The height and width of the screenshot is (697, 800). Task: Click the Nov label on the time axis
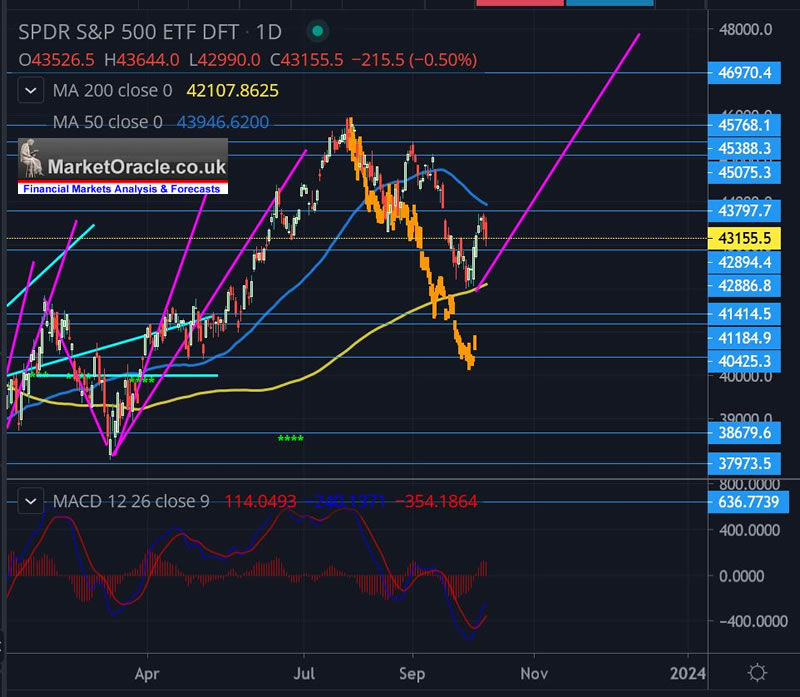(x=534, y=674)
